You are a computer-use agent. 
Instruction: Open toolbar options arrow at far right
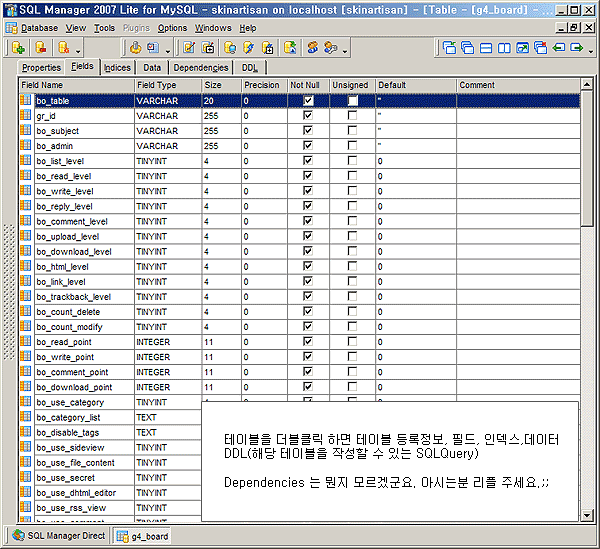tap(590, 51)
